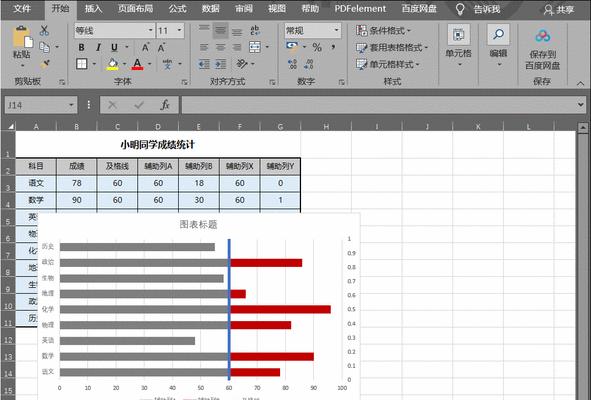Click the 共享 share button
The width and height of the screenshot is (591, 400).
click(559, 9)
